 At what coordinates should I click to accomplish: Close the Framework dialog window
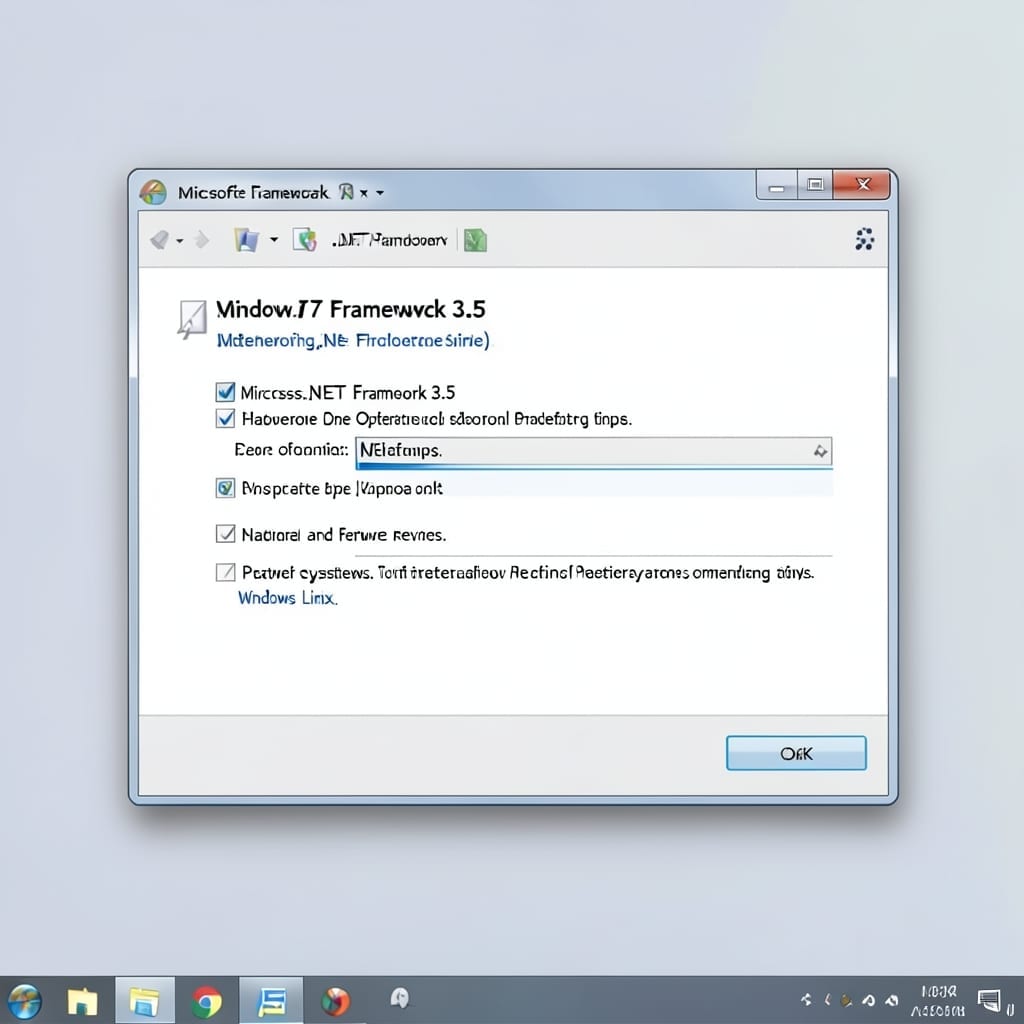[x=862, y=185]
